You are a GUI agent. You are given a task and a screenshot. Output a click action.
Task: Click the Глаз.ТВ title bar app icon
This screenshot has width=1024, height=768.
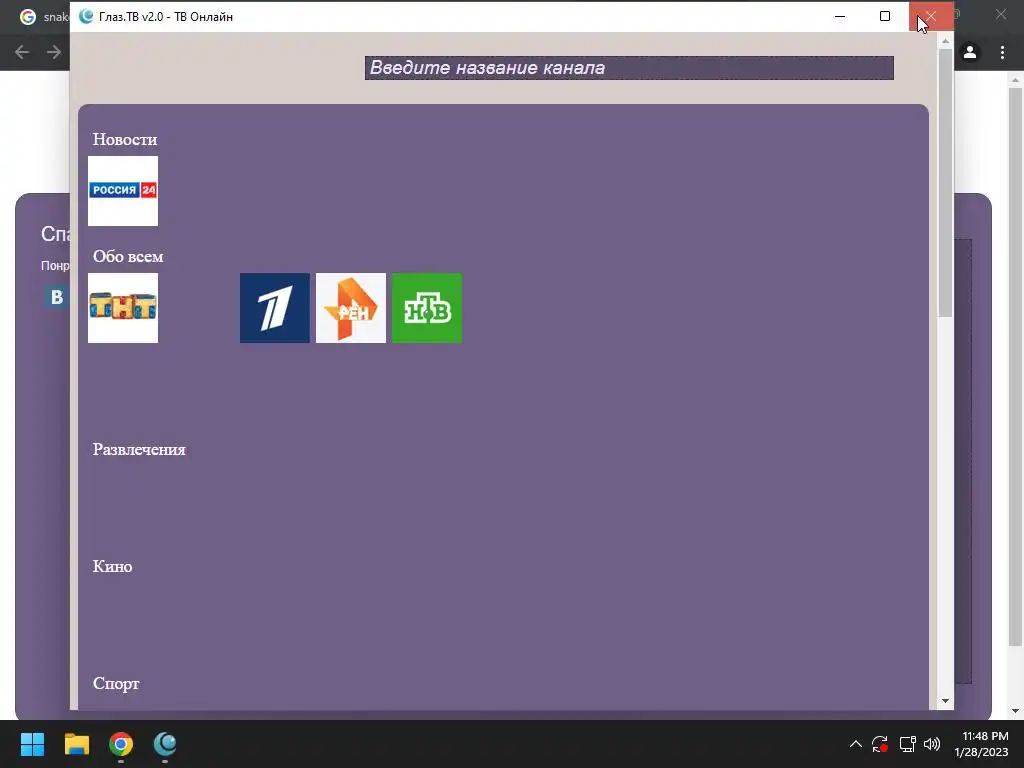tap(86, 16)
